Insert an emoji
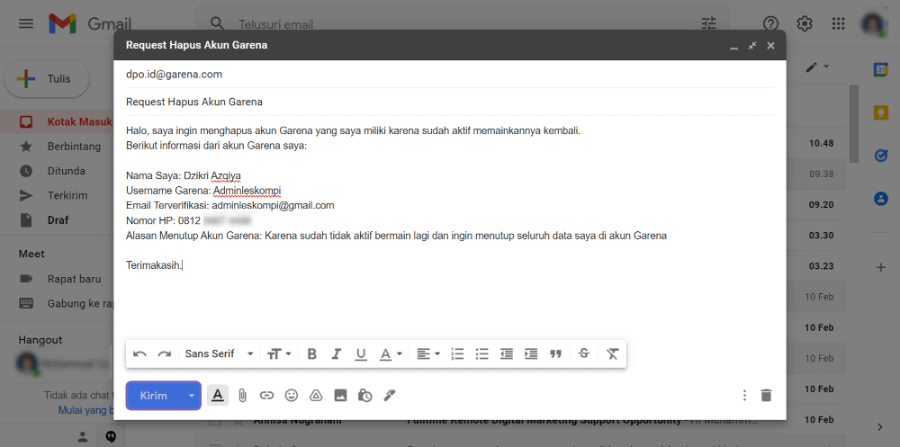Viewport: 900px width, 447px height. click(x=292, y=395)
